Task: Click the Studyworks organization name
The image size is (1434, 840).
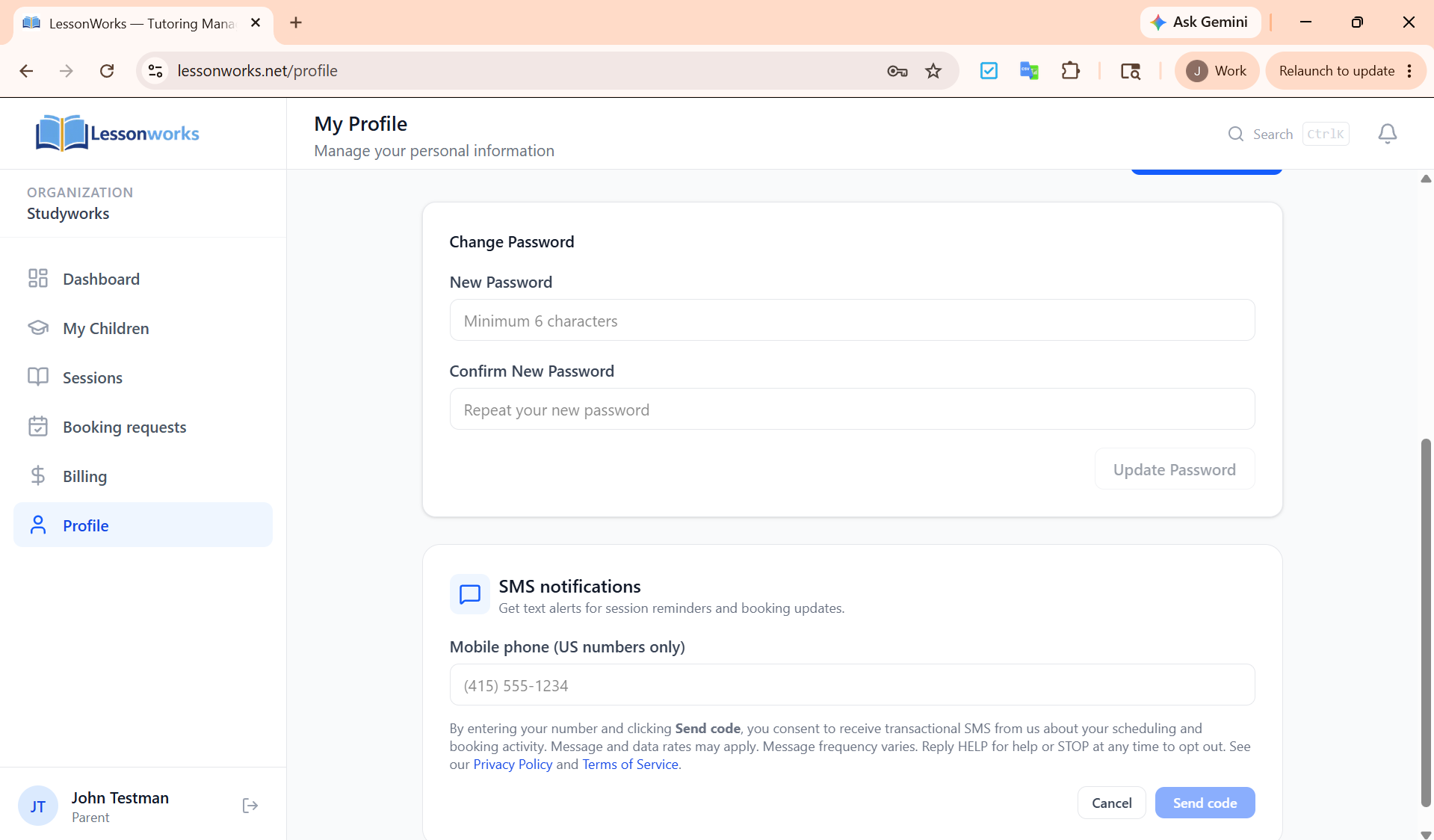Action: (68, 214)
